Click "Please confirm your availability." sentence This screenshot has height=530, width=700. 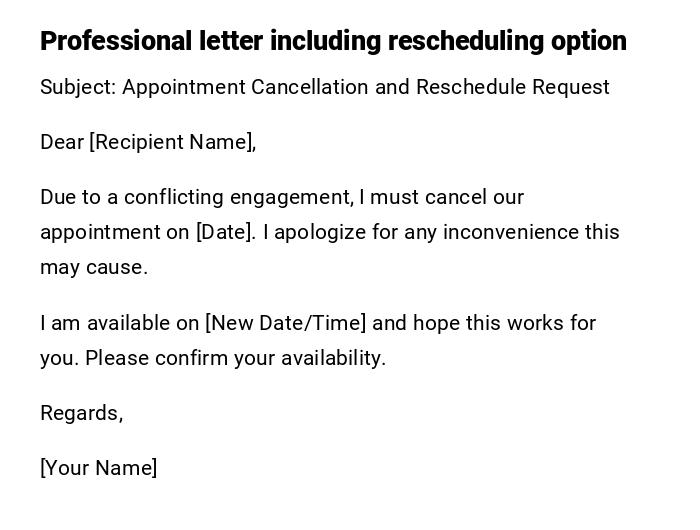[235, 358]
